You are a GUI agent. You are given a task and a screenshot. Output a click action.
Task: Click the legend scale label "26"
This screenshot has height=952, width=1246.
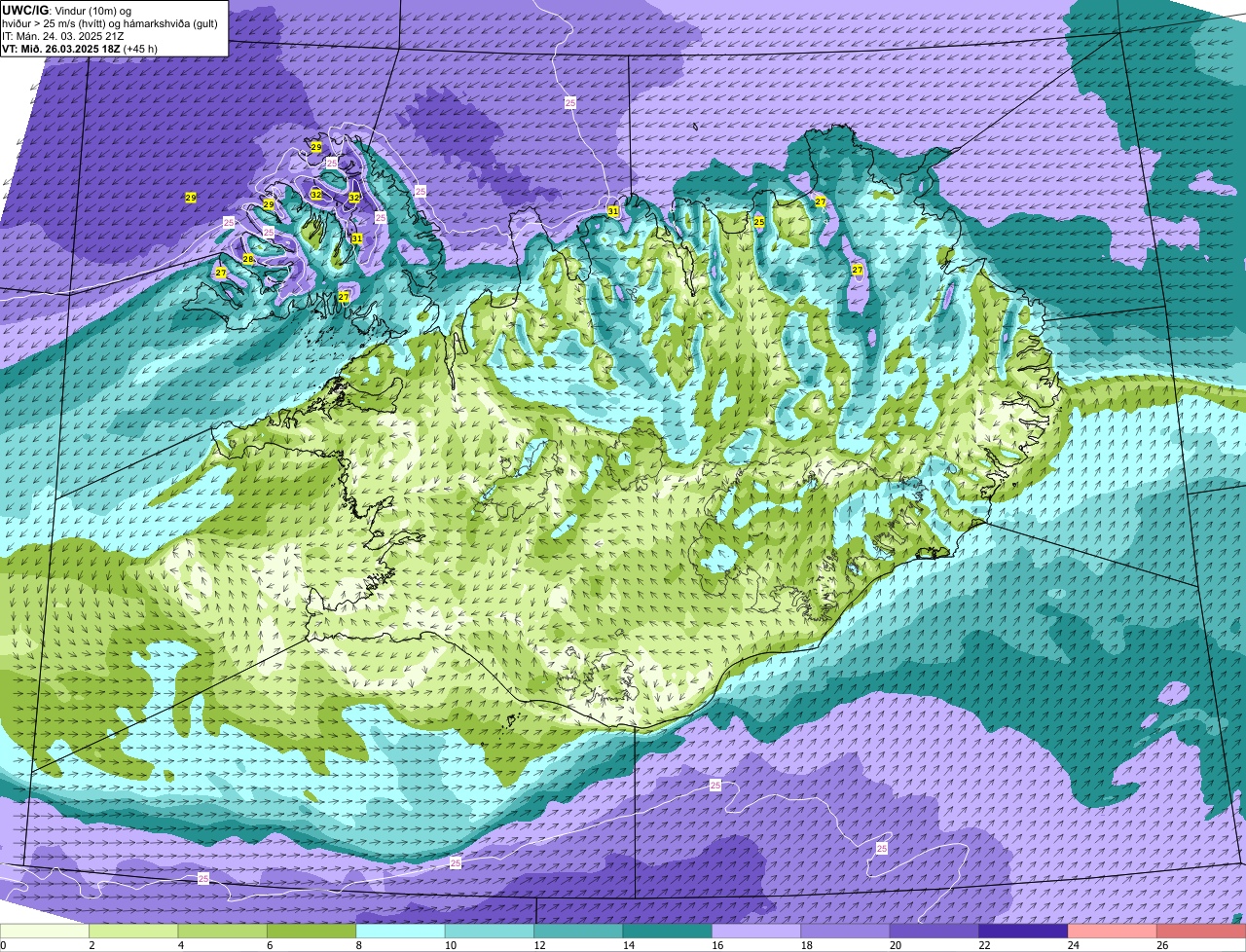pos(1161,945)
